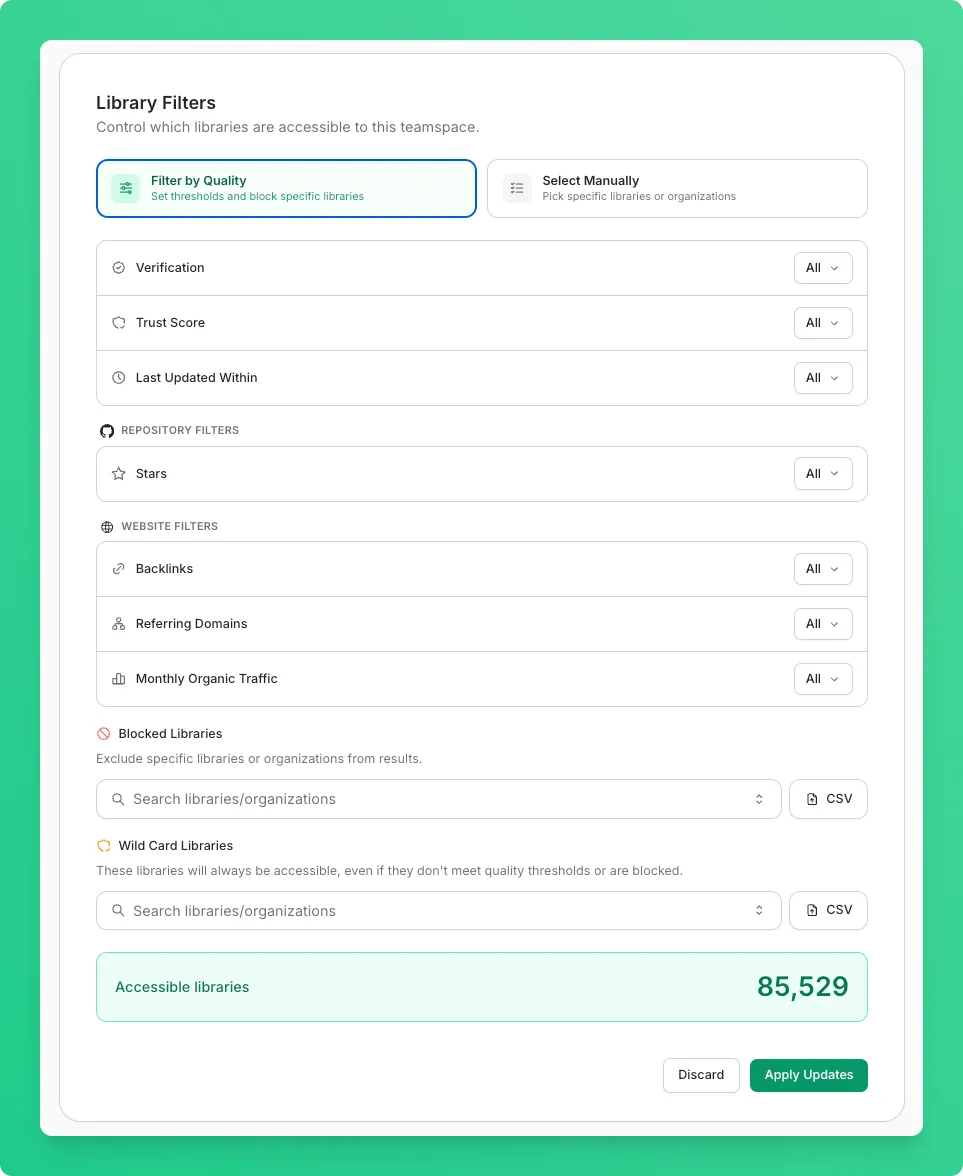Expand the Trust Score All dropdown
This screenshot has width=963, height=1176.
click(823, 322)
